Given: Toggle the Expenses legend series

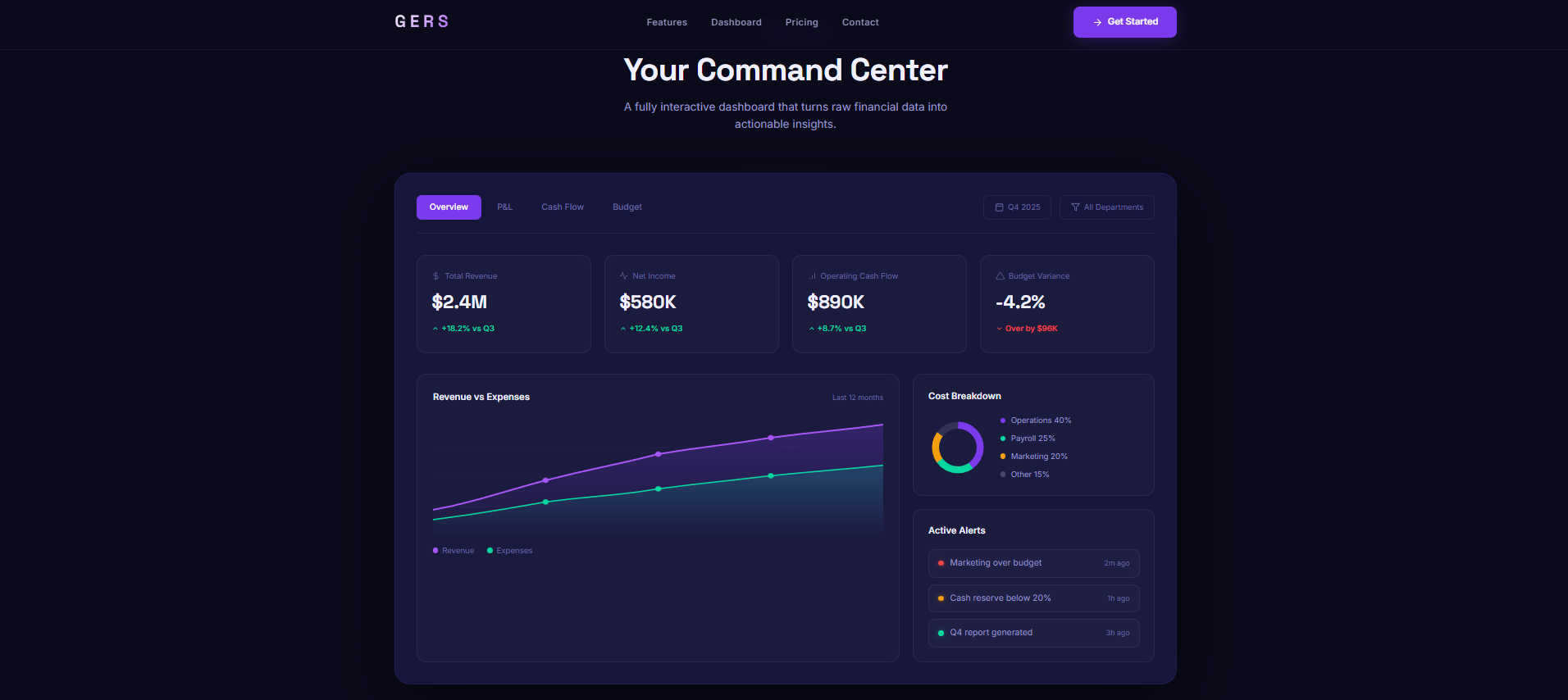Looking at the screenshot, I should click(509, 551).
